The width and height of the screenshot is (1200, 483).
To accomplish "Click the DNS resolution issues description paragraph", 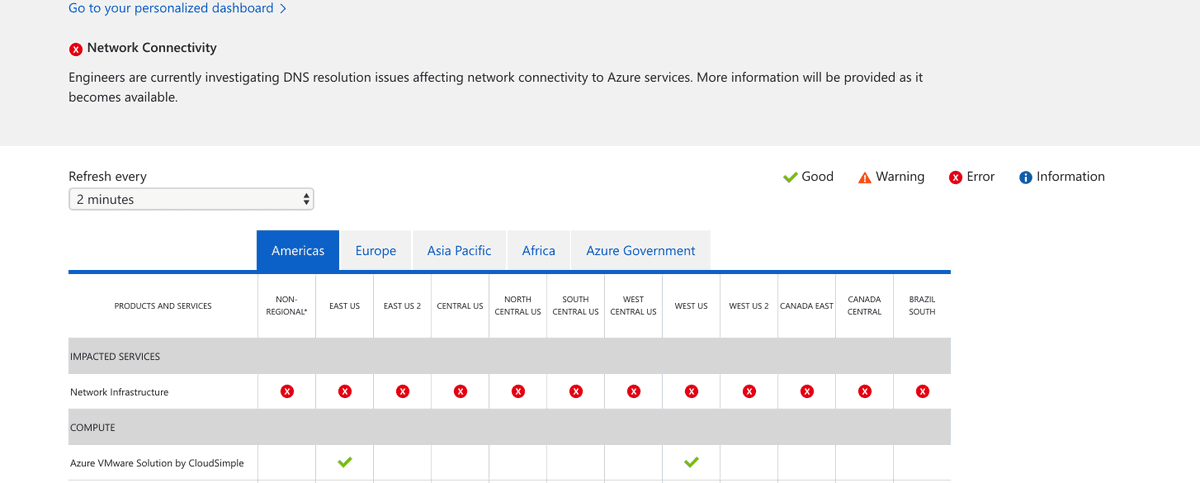I will (x=496, y=87).
